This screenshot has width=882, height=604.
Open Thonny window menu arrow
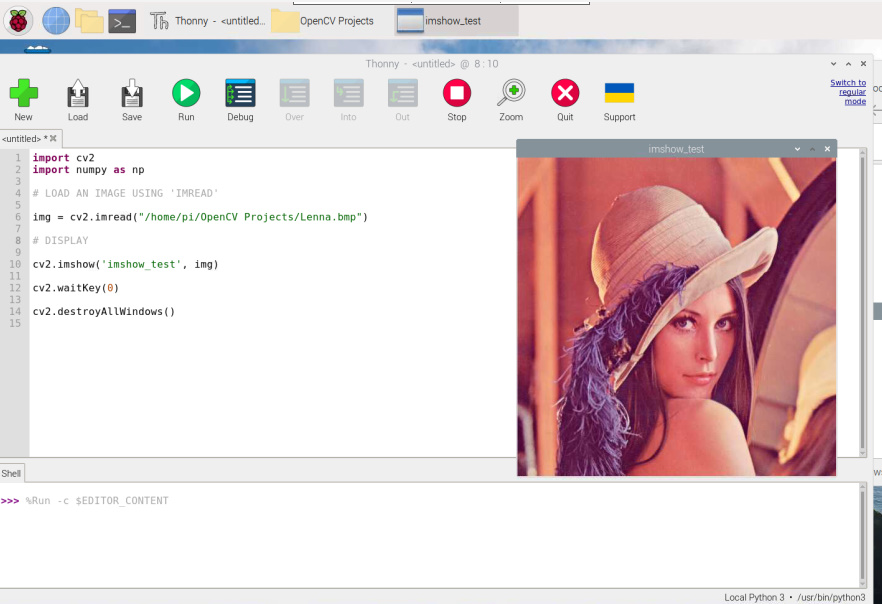coord(834,64)
